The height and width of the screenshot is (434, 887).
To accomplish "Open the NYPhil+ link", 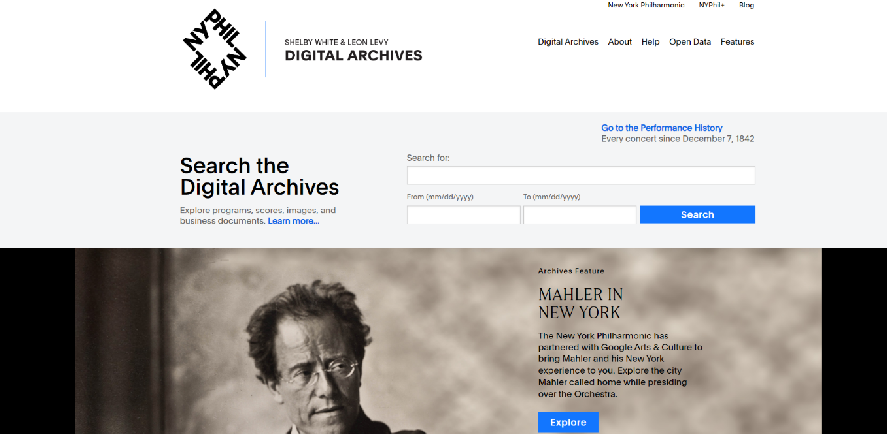I will click(x=712, y=5).
